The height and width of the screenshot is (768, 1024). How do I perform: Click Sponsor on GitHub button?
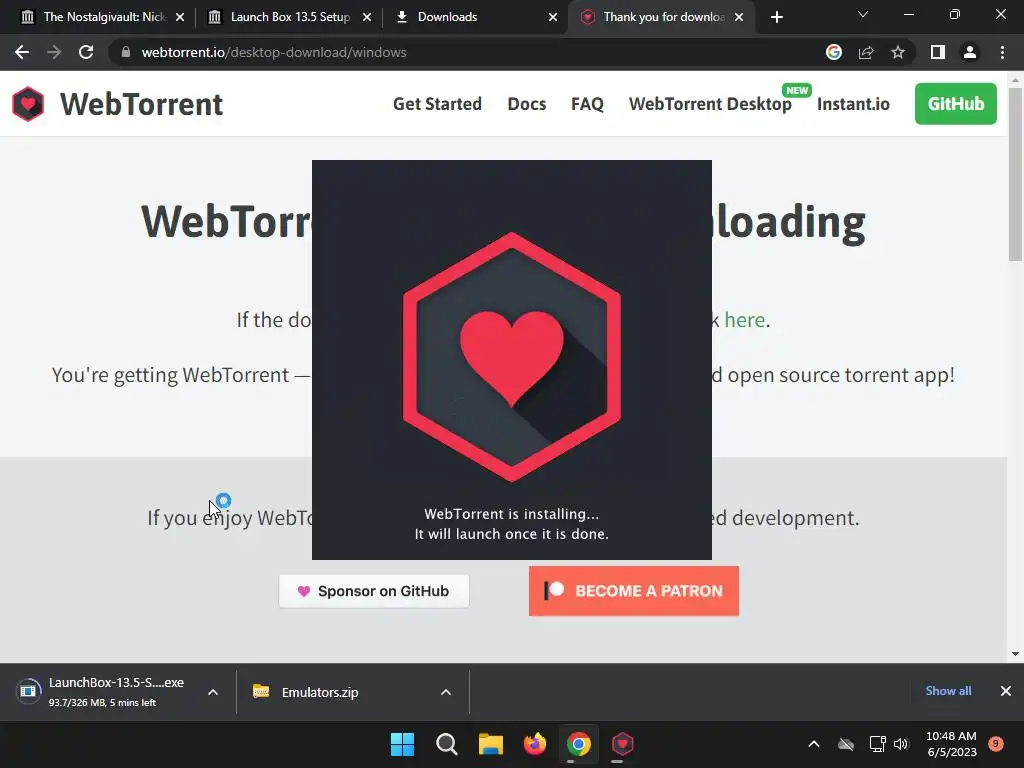374,591
